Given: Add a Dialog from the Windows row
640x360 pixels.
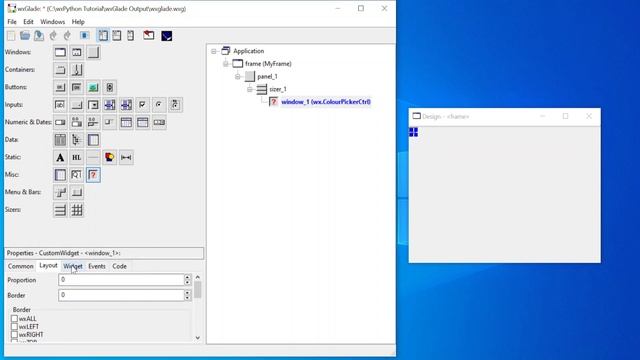Looking at the screenshot, I should (x=77, y=52).
